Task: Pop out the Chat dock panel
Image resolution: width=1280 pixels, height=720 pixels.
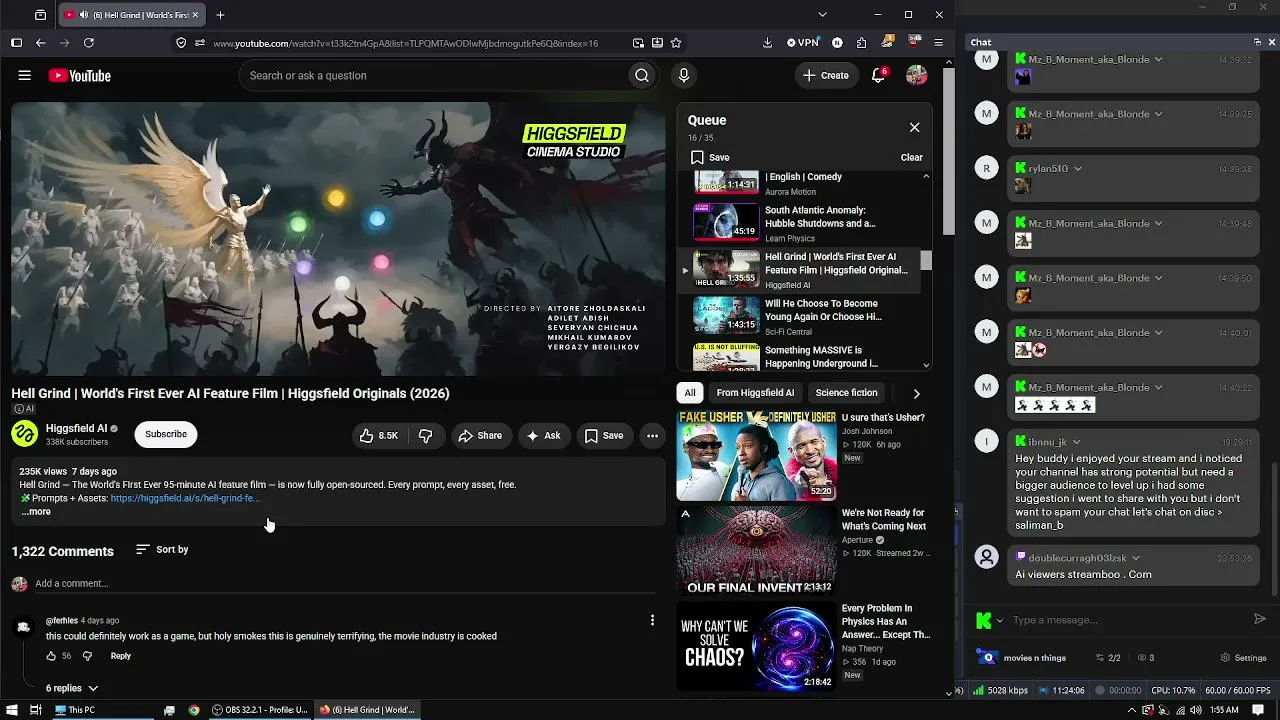Action: coord(1257,42)
